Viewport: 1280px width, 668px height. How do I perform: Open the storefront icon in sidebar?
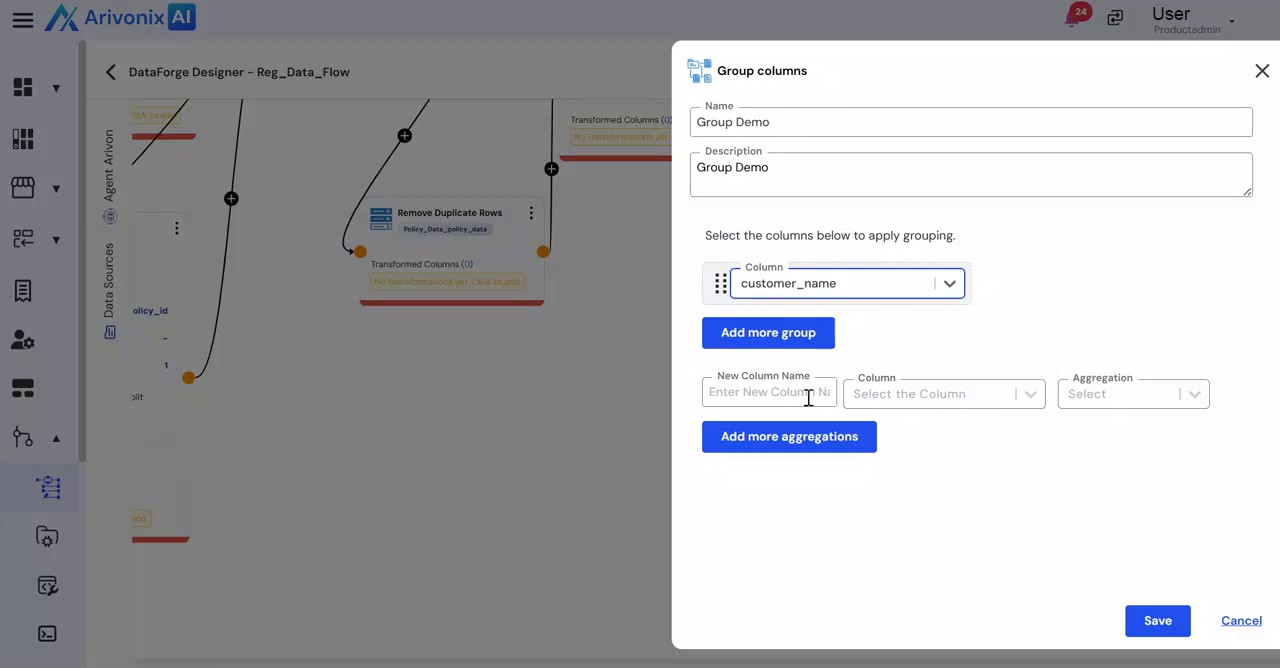point(23,188)
